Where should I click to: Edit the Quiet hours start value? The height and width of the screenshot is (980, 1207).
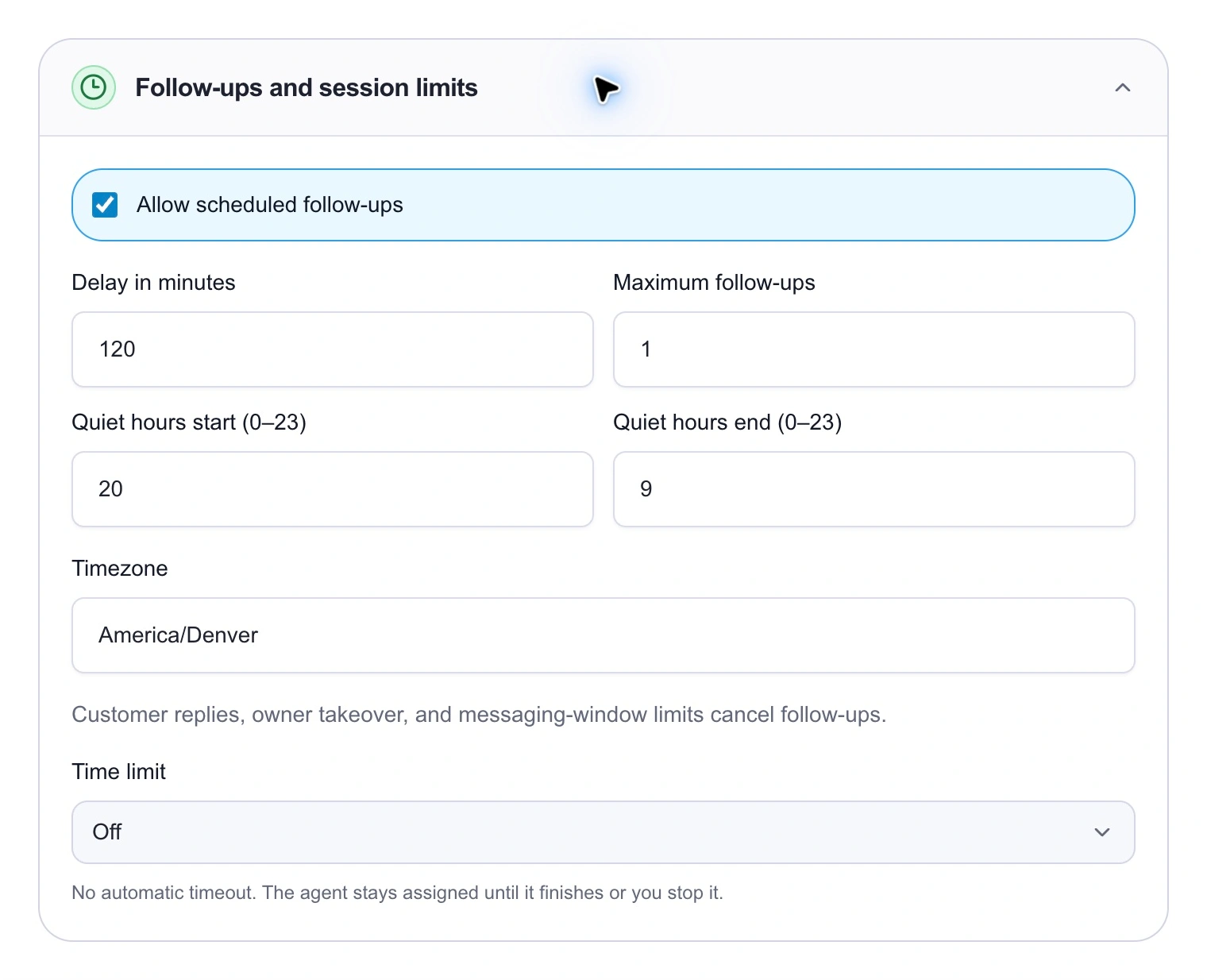(333, 489)
